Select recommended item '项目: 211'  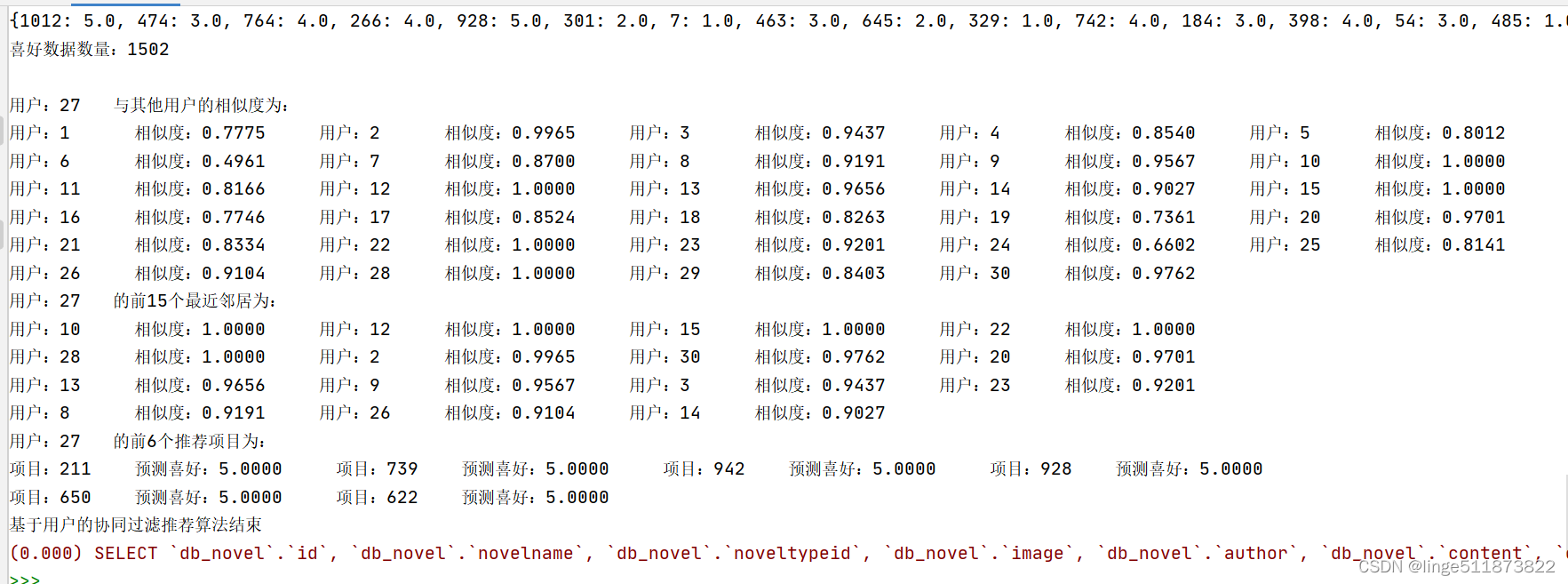[50, 469]
